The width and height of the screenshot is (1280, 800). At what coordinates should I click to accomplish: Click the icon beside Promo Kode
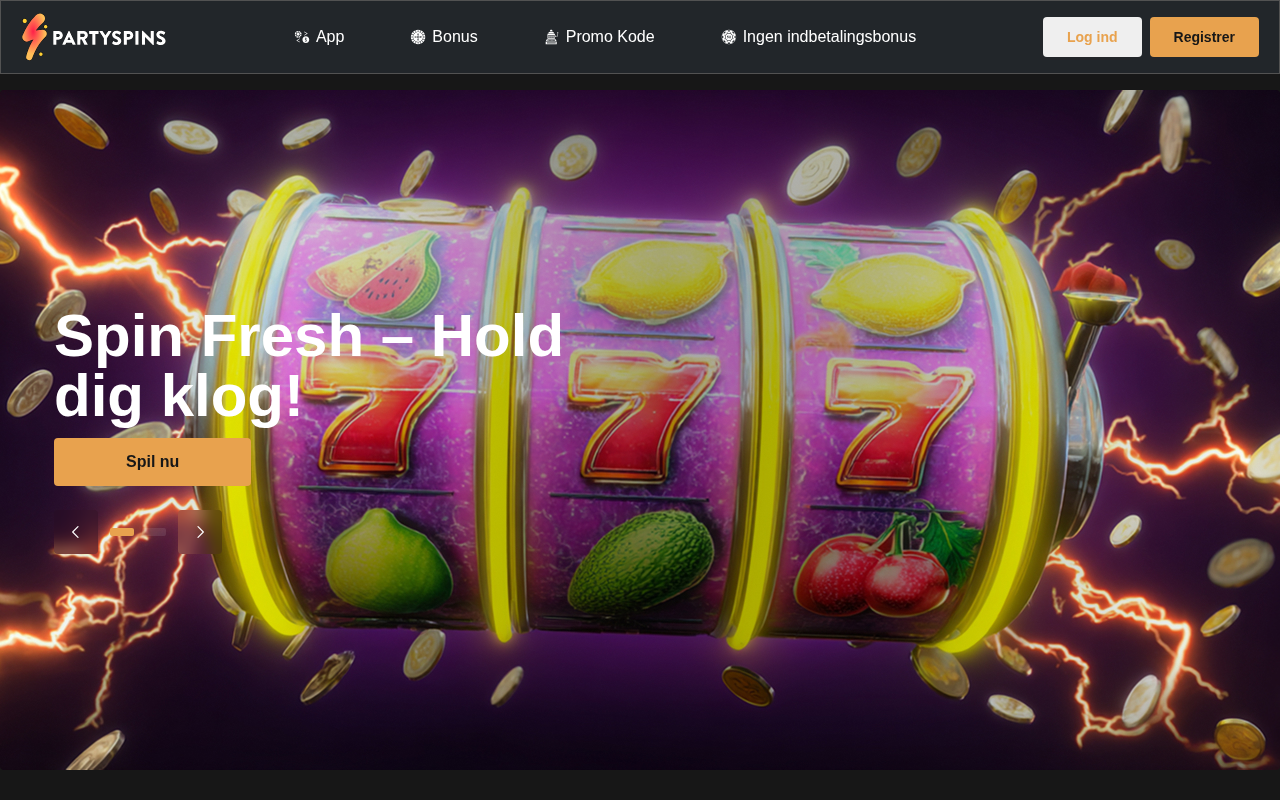[551, 37]
